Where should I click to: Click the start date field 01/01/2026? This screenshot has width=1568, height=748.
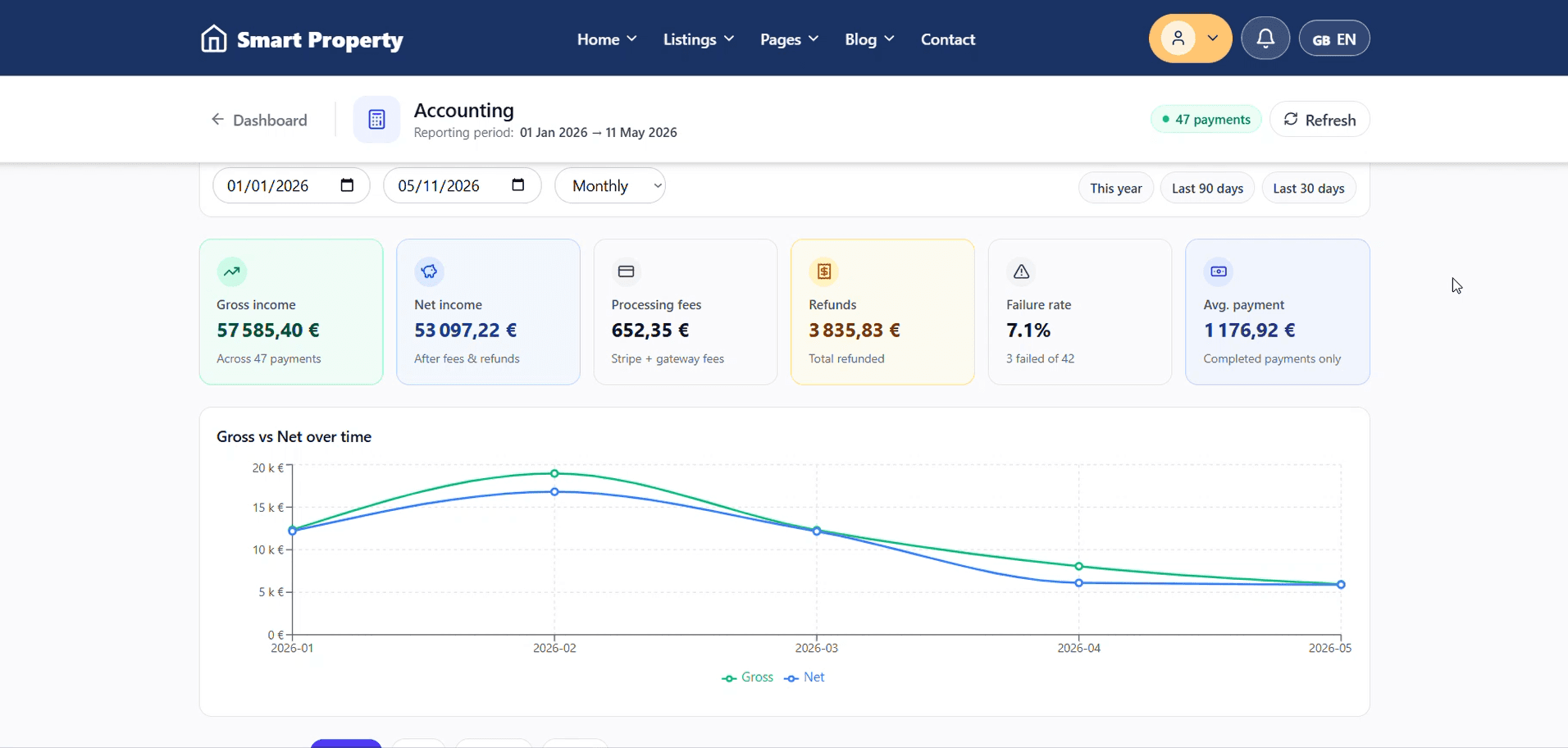pyautogui.click(x=291, y=185)
